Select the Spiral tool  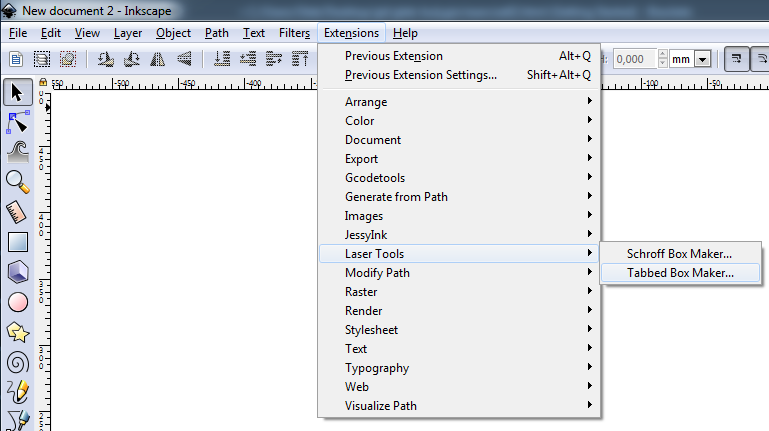coord(17,361)
